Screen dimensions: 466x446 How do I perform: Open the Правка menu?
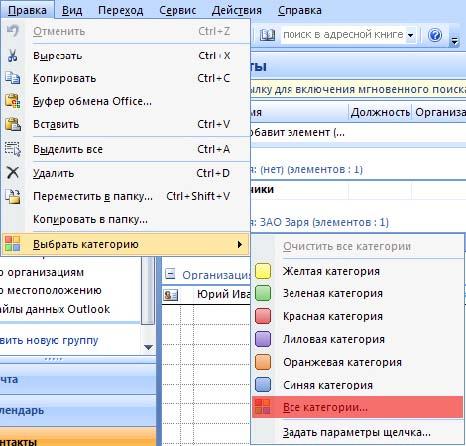pos(27,10)
